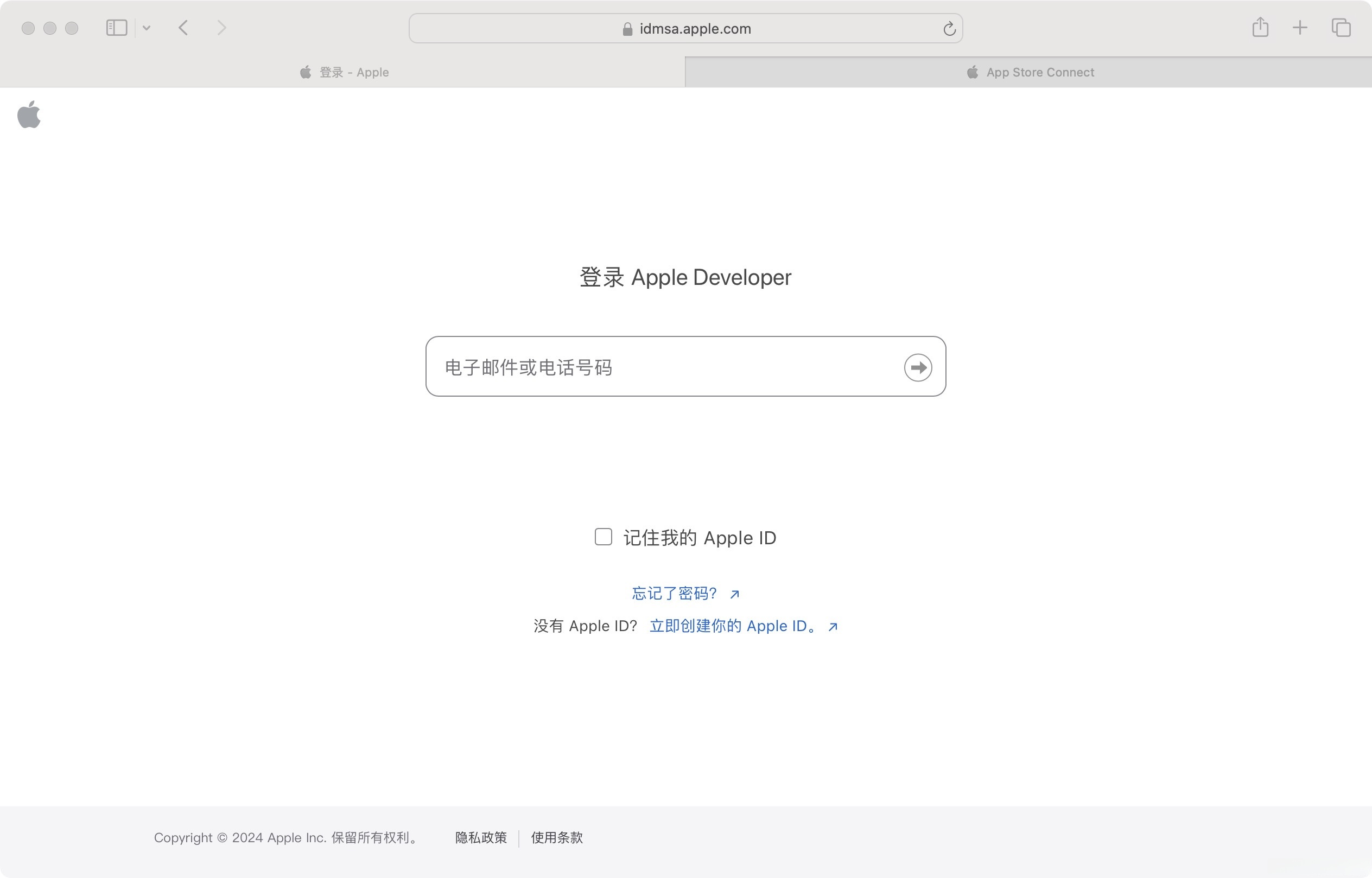Click the 电子邮件或电话号码 input field

(662, 367)
